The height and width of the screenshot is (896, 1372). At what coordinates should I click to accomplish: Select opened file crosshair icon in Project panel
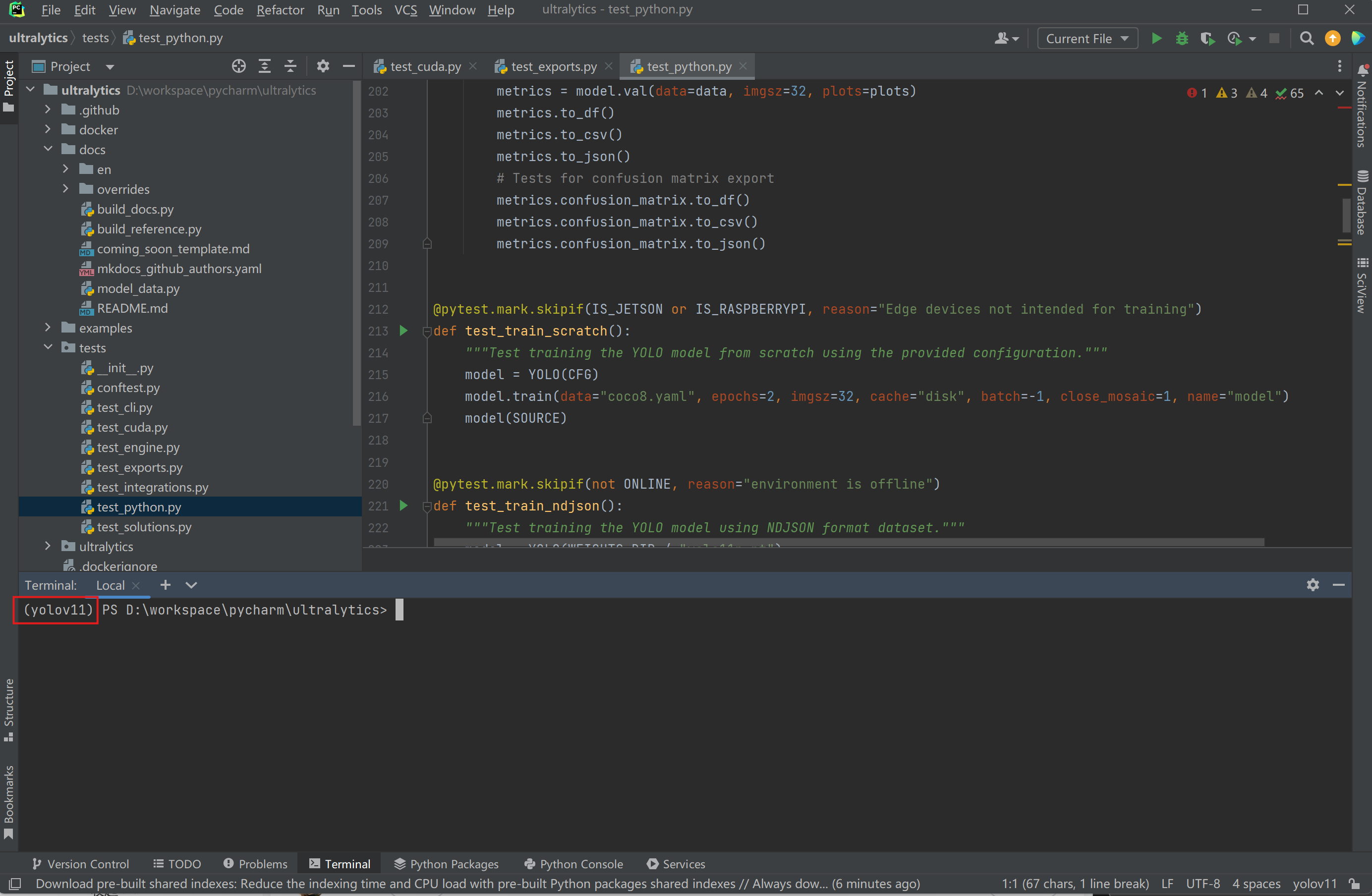(238, 66)
